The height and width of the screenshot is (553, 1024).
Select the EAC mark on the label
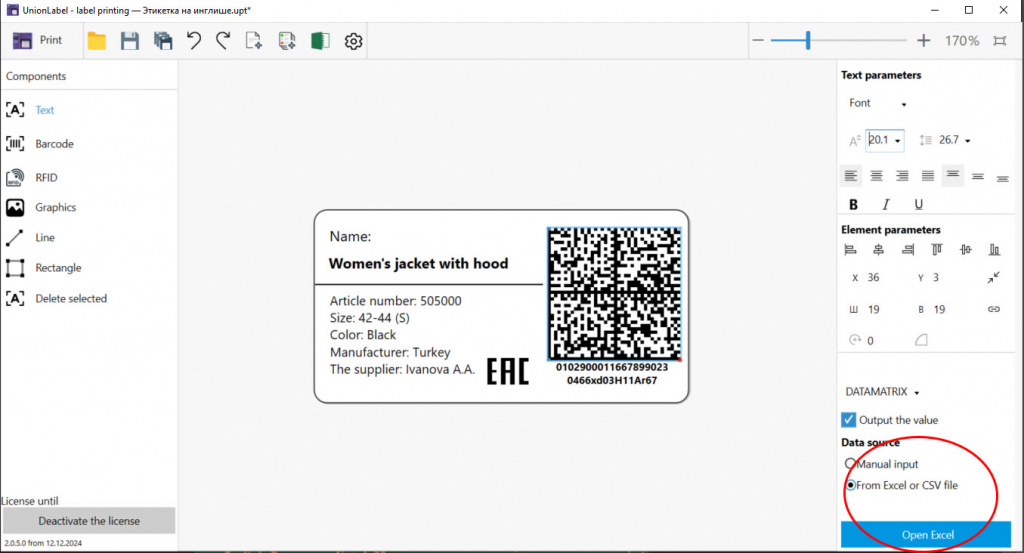click(x=507, y=371)
